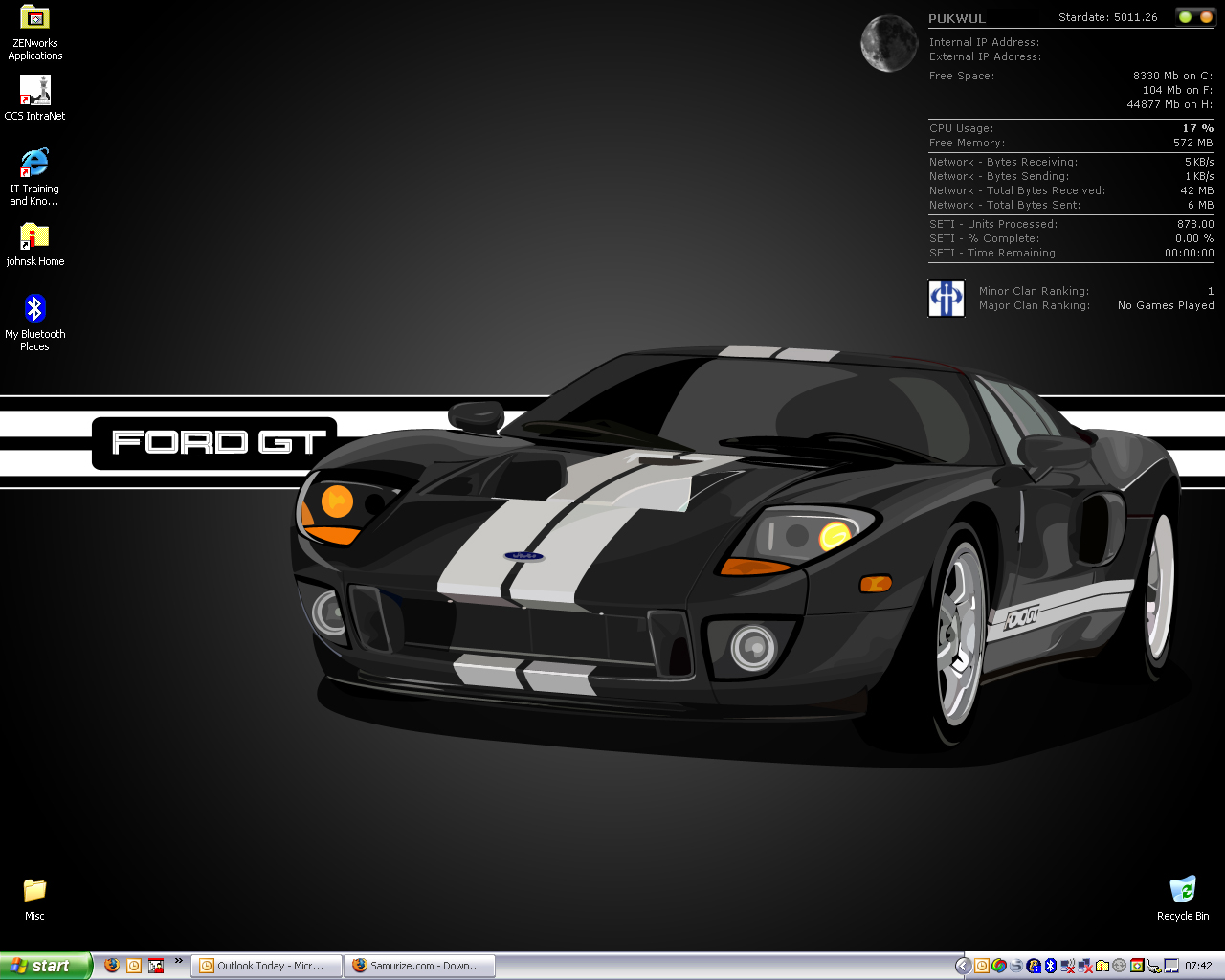Switch to the Outlook Today taskbar window

[267, 966]
